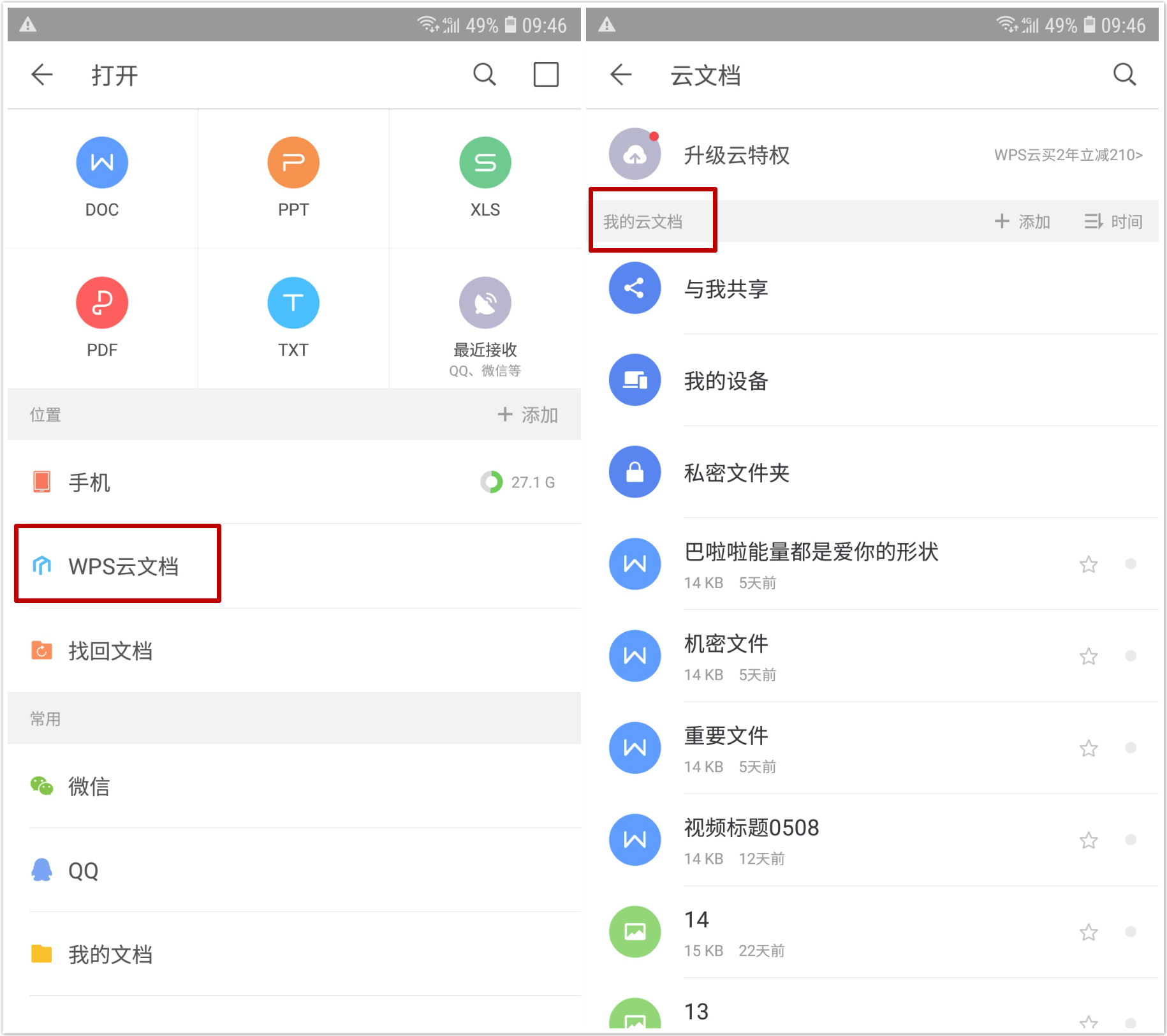Star the document 视频标题0508
1167x1036 pixels.
[x=1089, y=840]
